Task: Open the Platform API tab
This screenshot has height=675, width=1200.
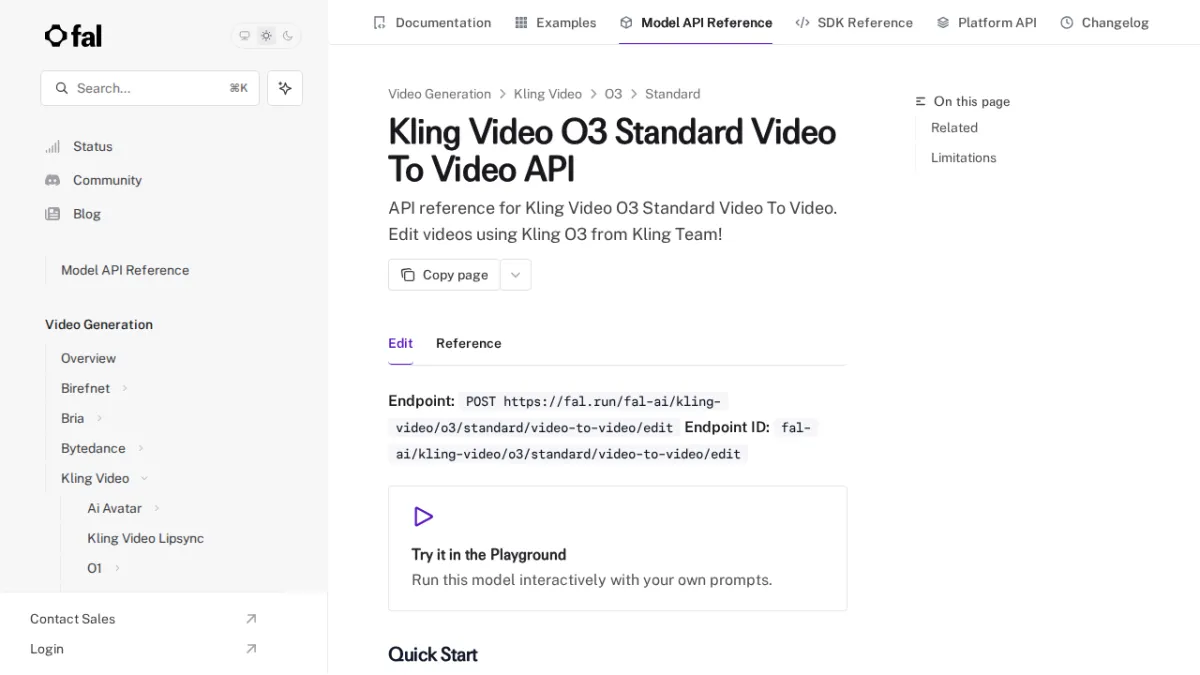Action: (x=987, y=22)
